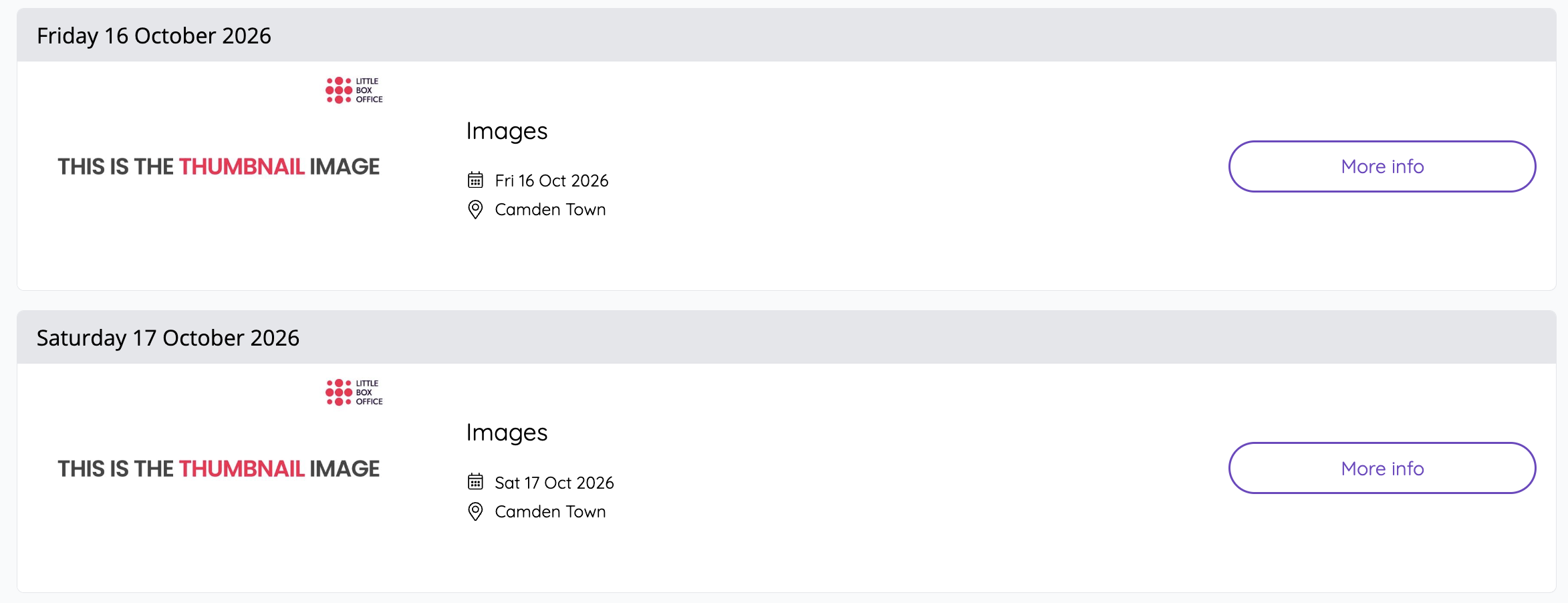
Task: Click the Sat 17 Oct 2026 date text
Action: (554, 483)
